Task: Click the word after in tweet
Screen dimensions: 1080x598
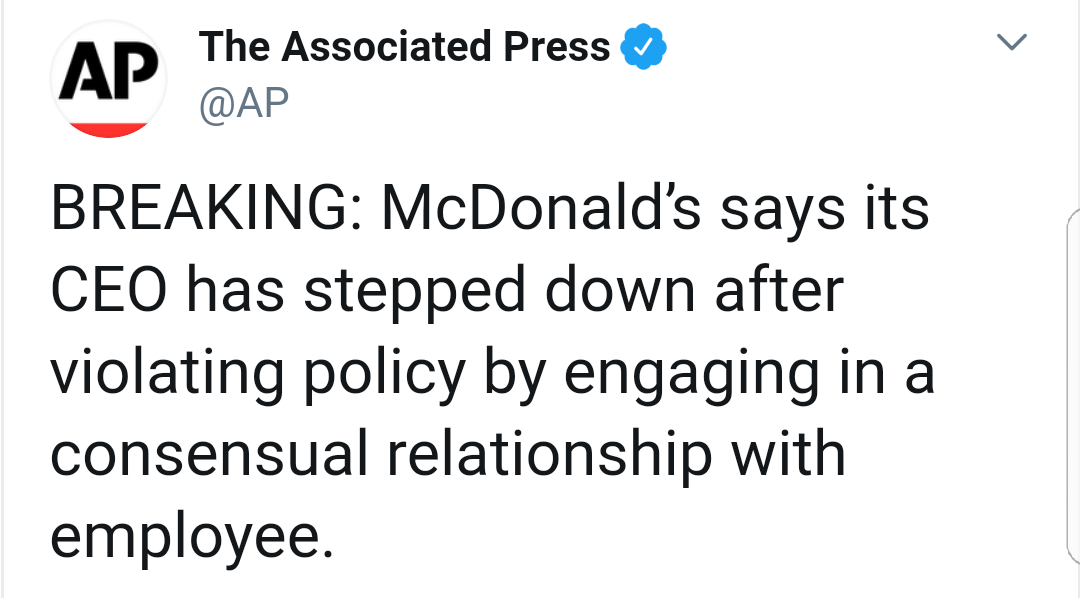Action: (x=779, y=290)
